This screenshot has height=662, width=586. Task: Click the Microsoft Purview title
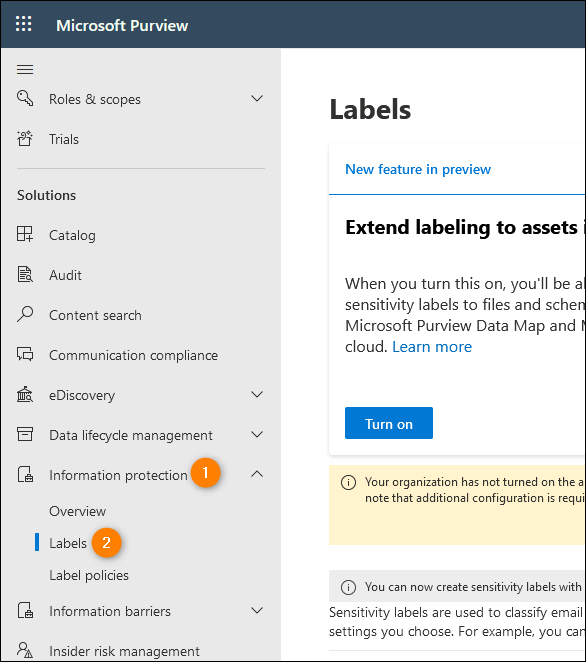pyautogui.click(x=122, y=25)
